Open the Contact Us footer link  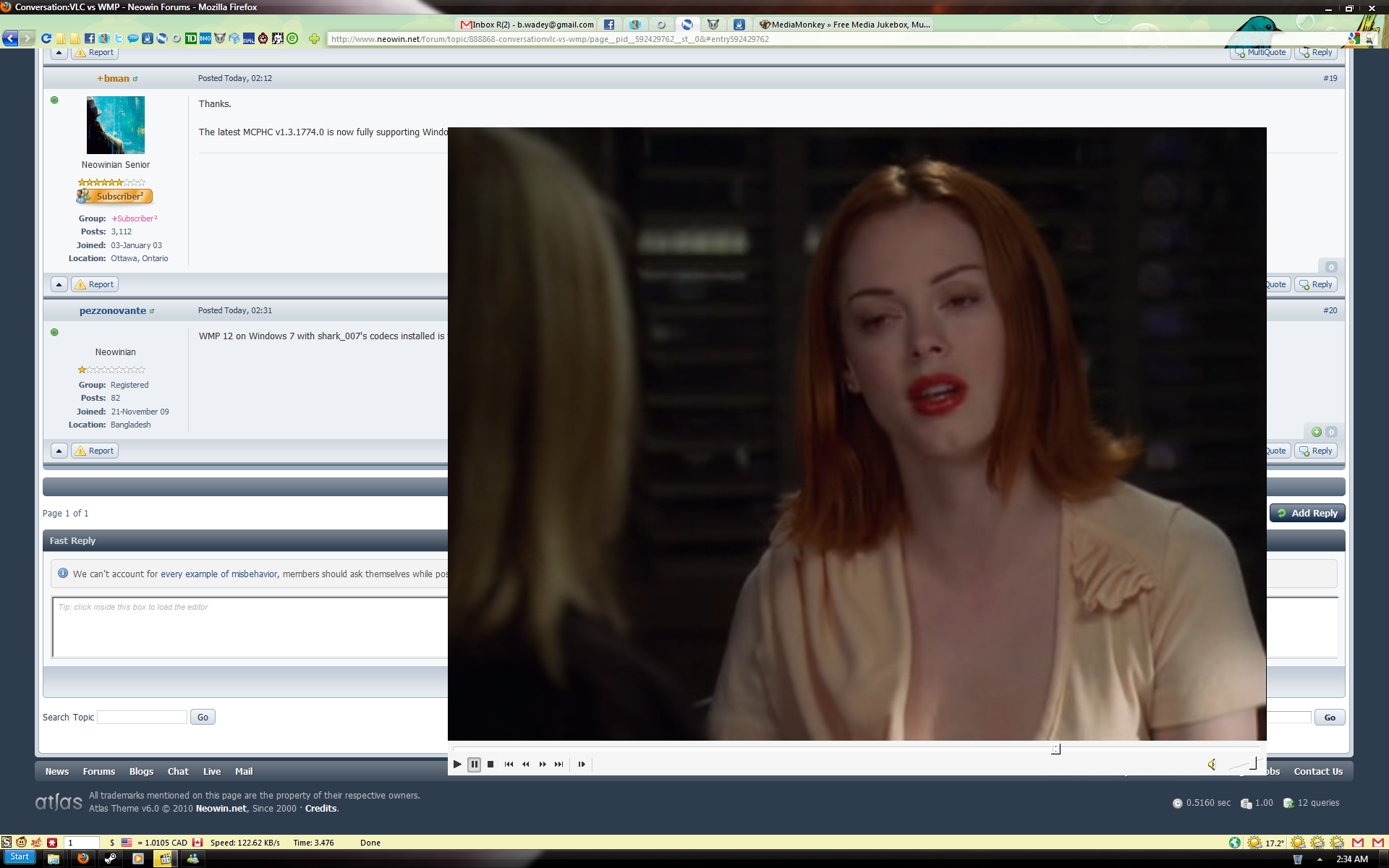[x=1318, y=771]
